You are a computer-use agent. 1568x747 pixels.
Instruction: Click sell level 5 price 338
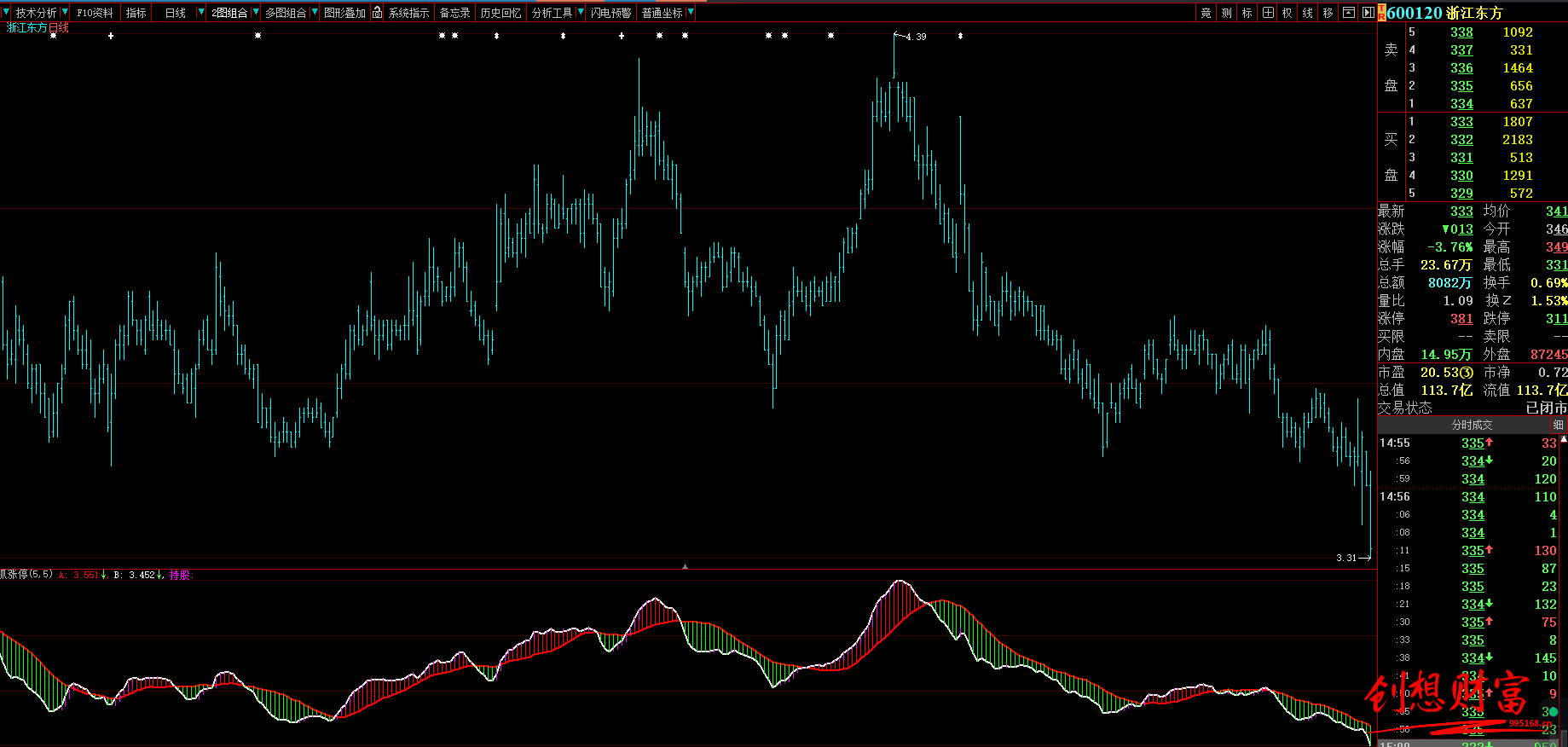coord(1461,32)
